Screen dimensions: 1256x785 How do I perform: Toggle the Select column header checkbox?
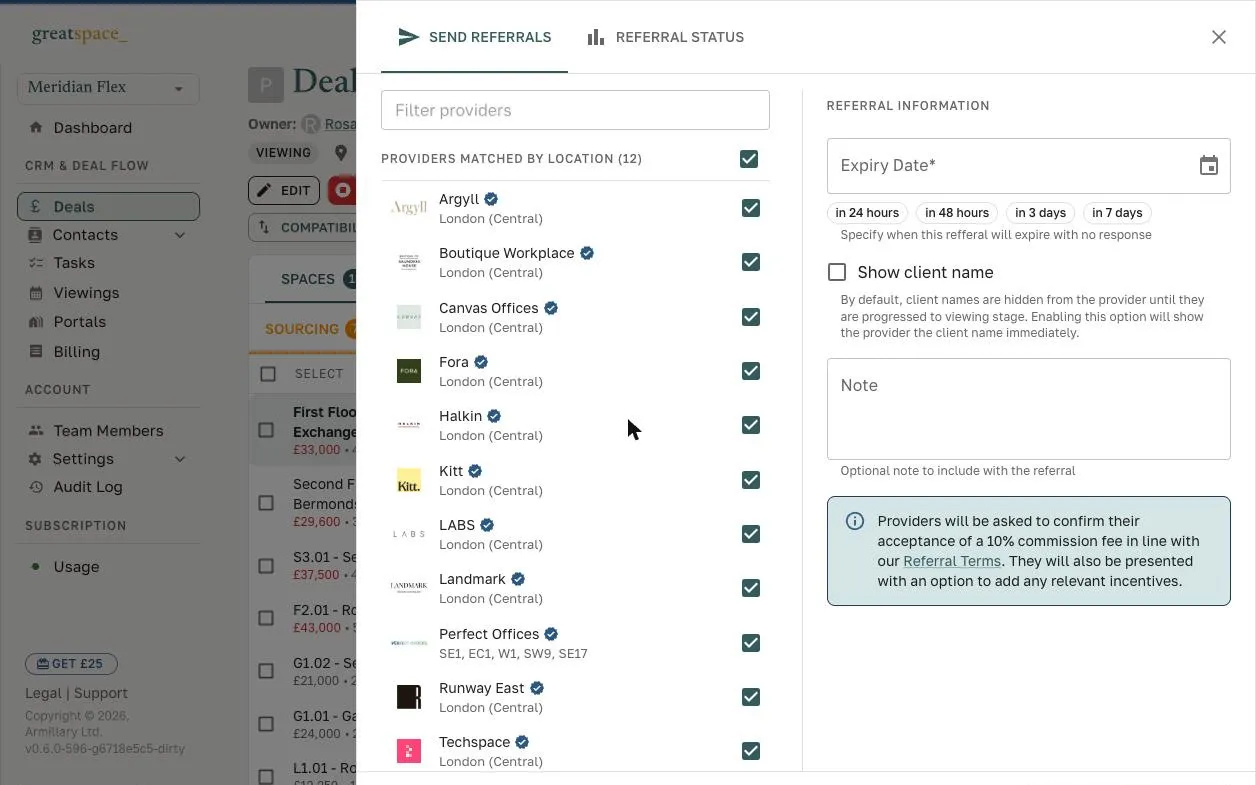click(267, 374)
